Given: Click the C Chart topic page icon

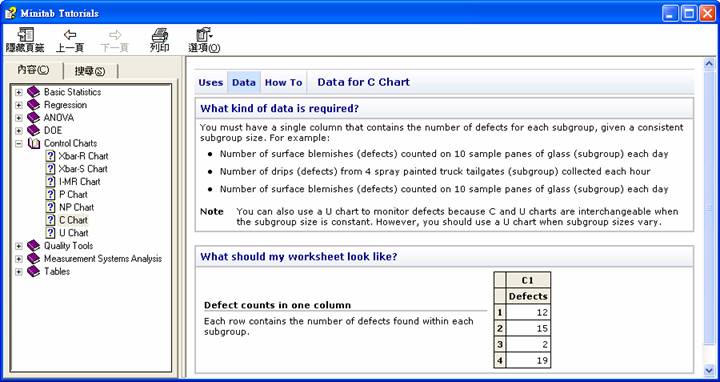Looking at the screenshot, I should tap(51, 220).
